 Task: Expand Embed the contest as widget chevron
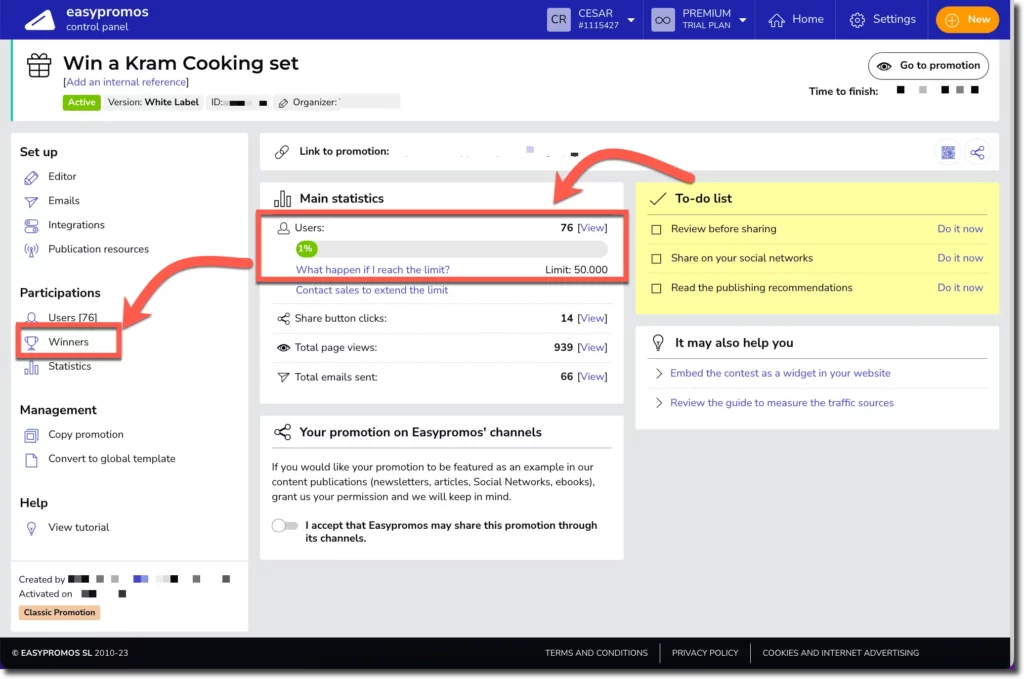658,373
